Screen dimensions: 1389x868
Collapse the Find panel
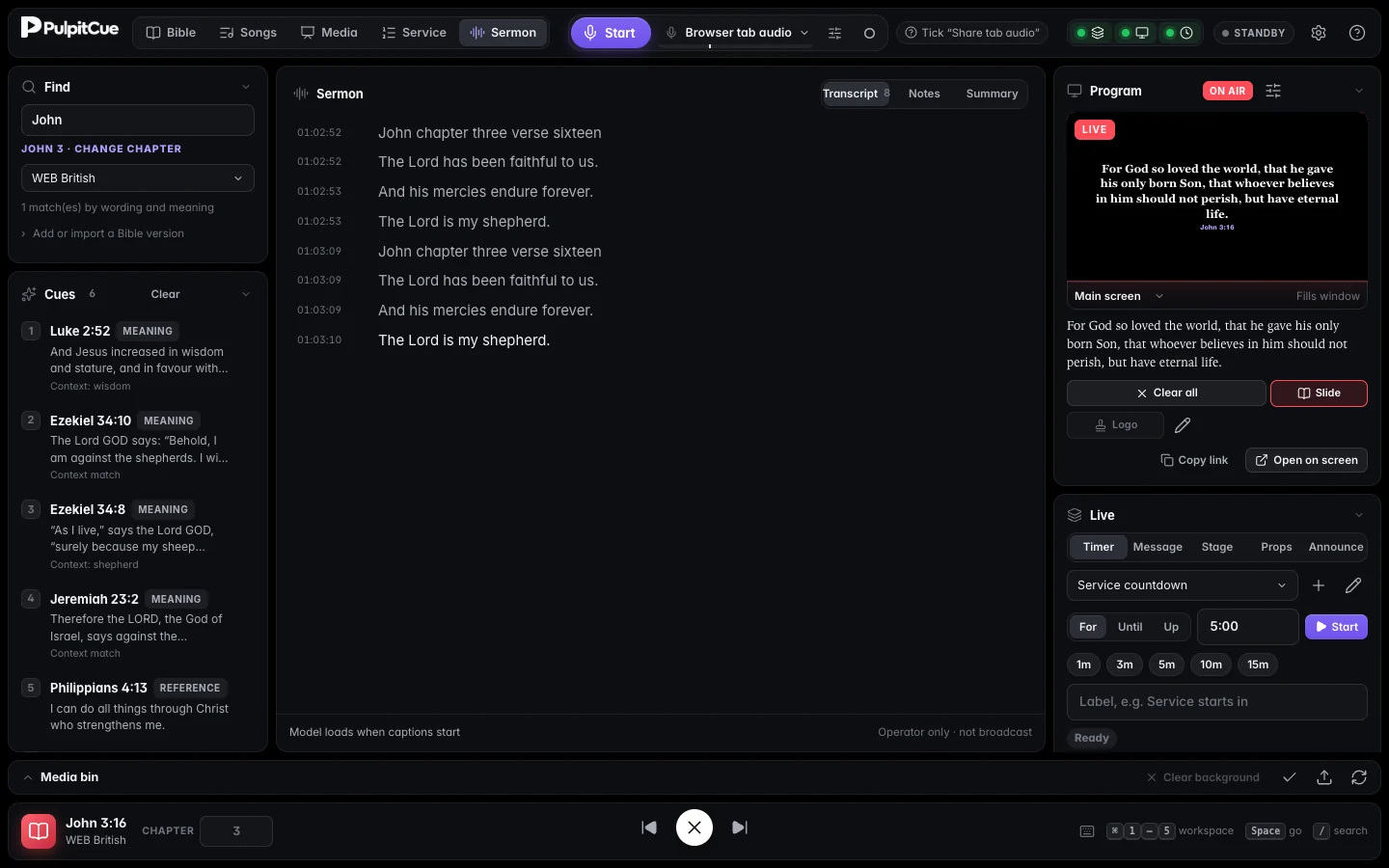pyautogui.click(x=246, y=87)
